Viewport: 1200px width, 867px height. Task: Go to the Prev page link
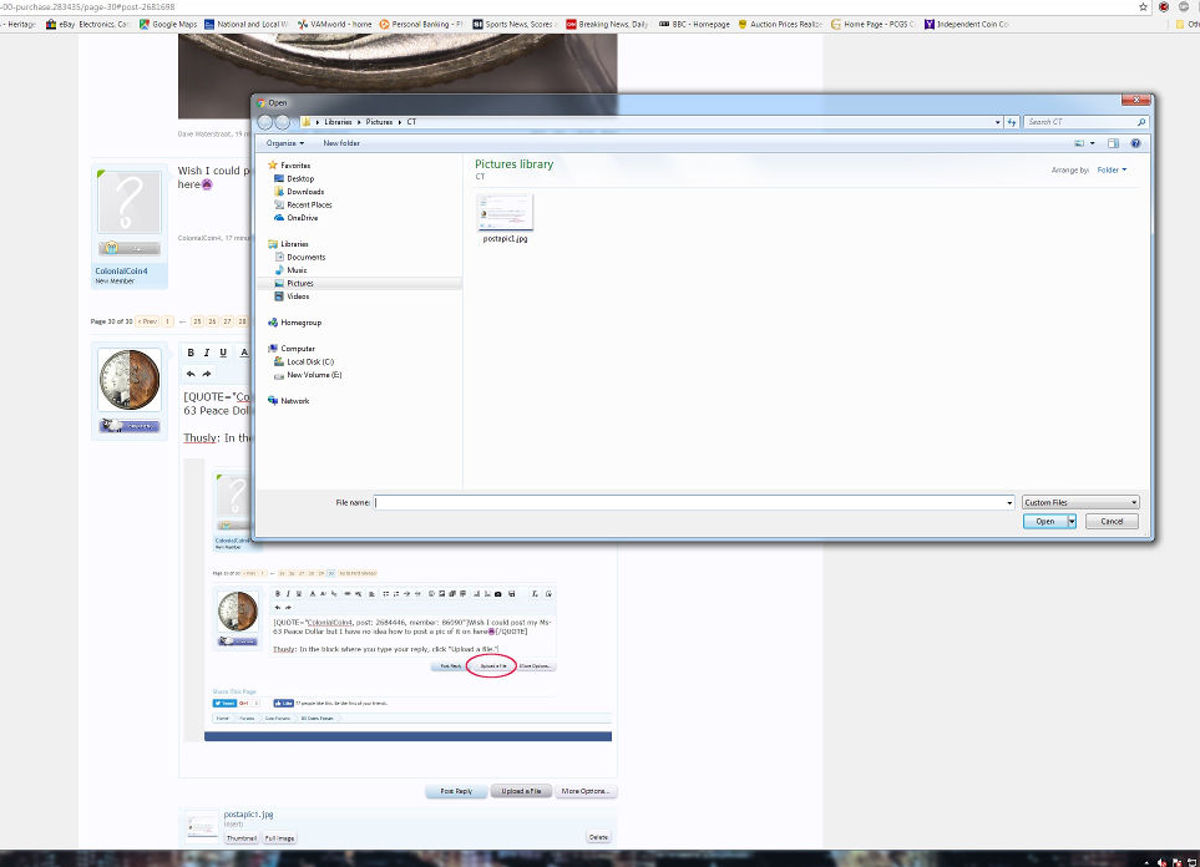[x=148, y=322]
